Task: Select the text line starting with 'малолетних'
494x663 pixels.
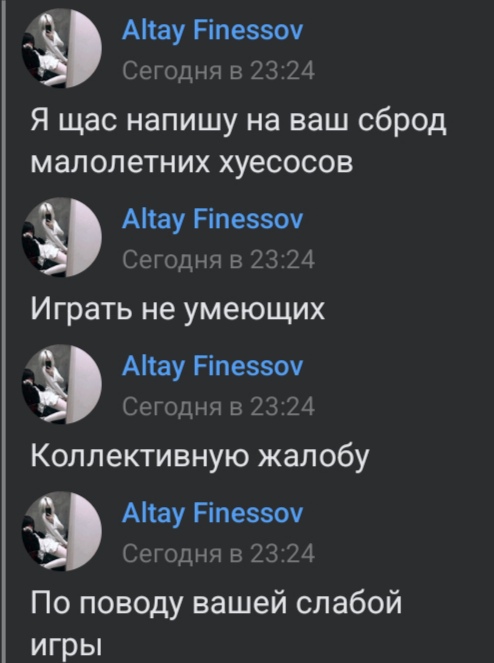Action: [x=192, y=162]
